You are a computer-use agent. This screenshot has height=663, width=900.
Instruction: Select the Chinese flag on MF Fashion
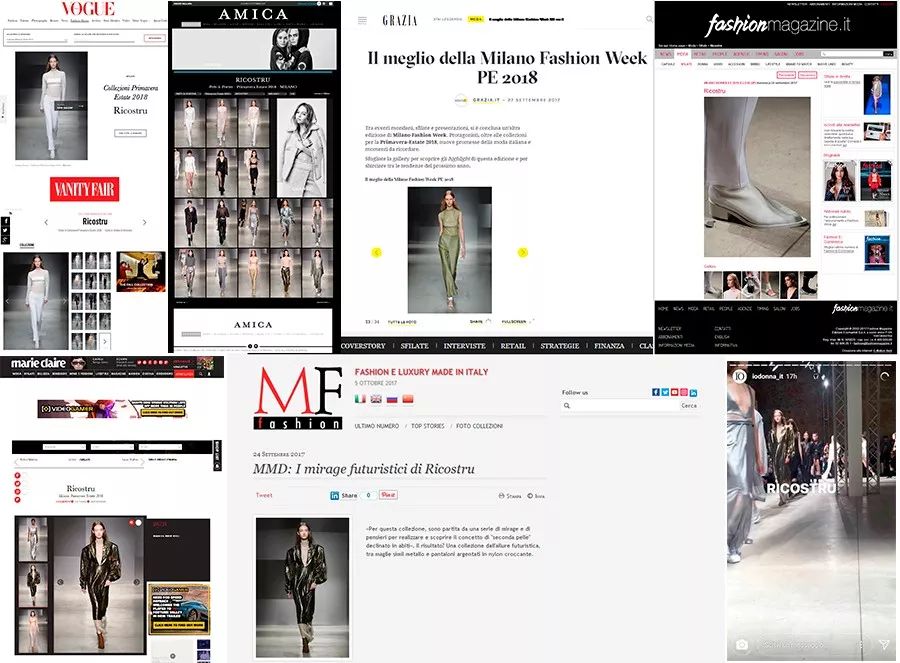pyautogui.click(x=408, y=399)
